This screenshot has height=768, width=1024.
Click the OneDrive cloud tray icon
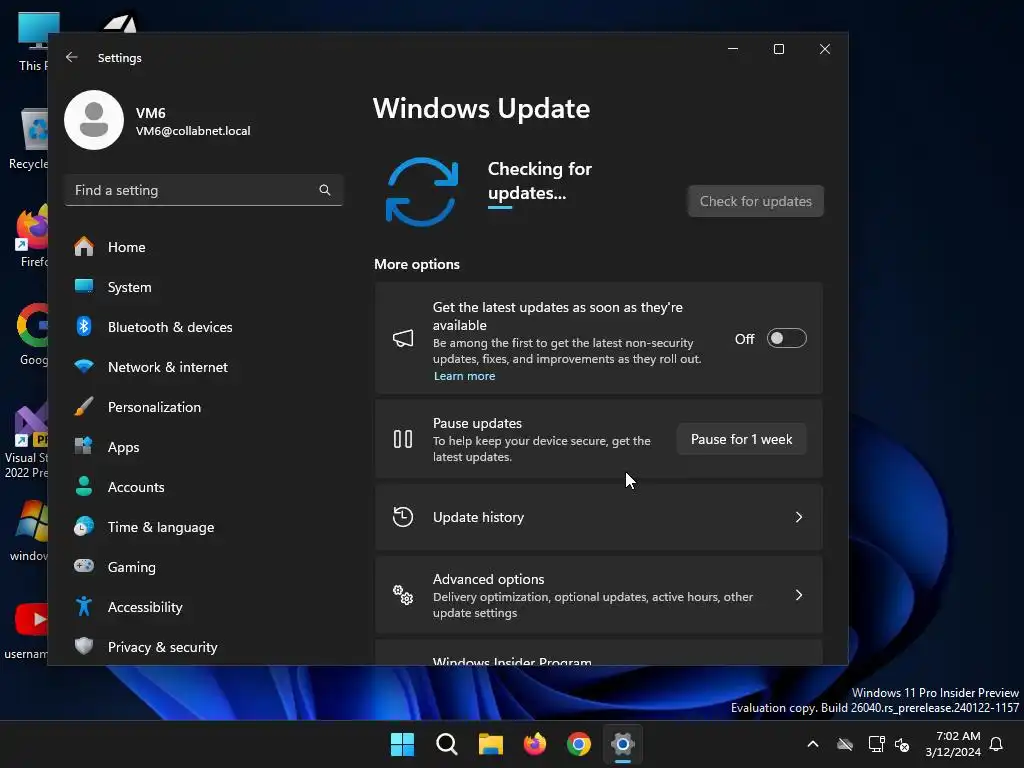845,744
